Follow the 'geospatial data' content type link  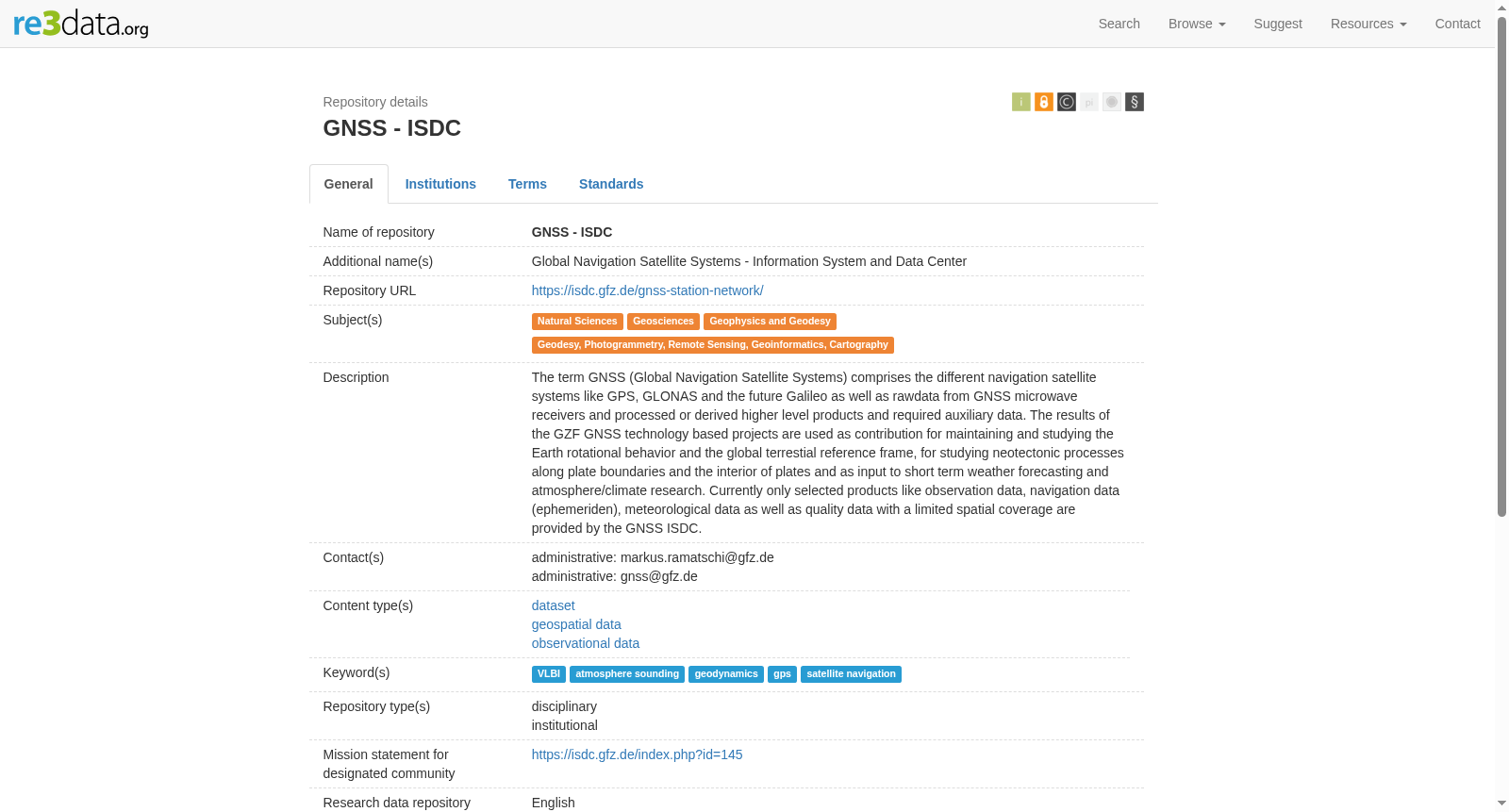pos(576,624)
